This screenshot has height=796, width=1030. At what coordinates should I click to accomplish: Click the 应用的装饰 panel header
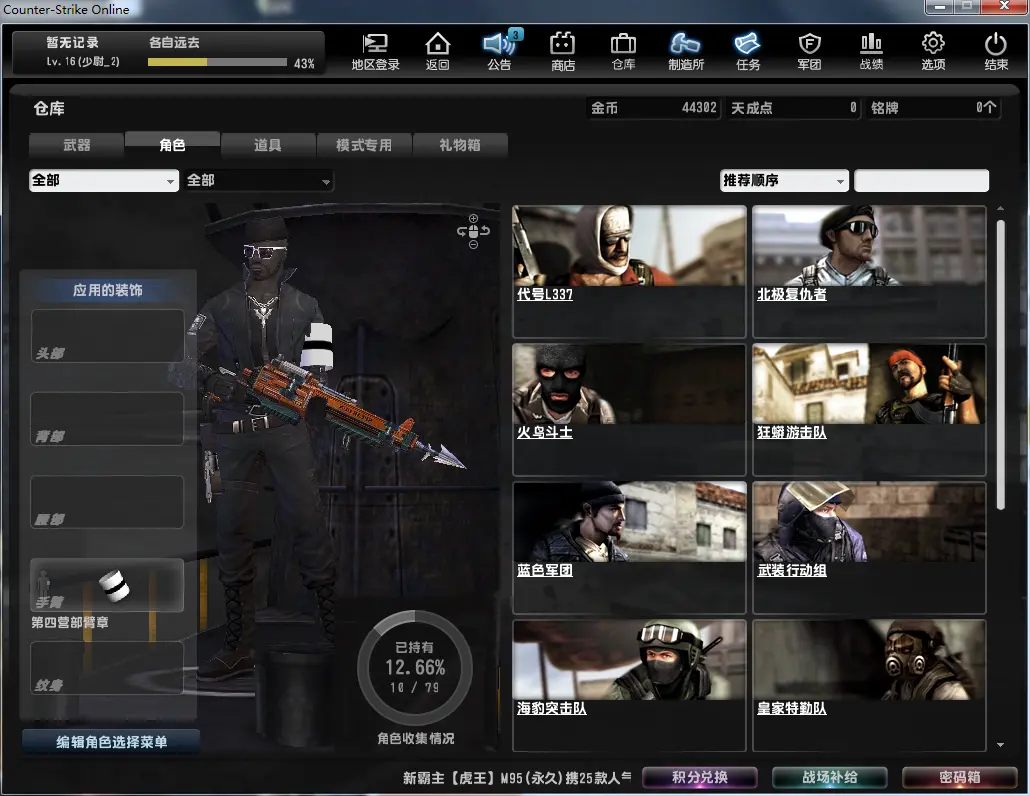tap(108, 290)
